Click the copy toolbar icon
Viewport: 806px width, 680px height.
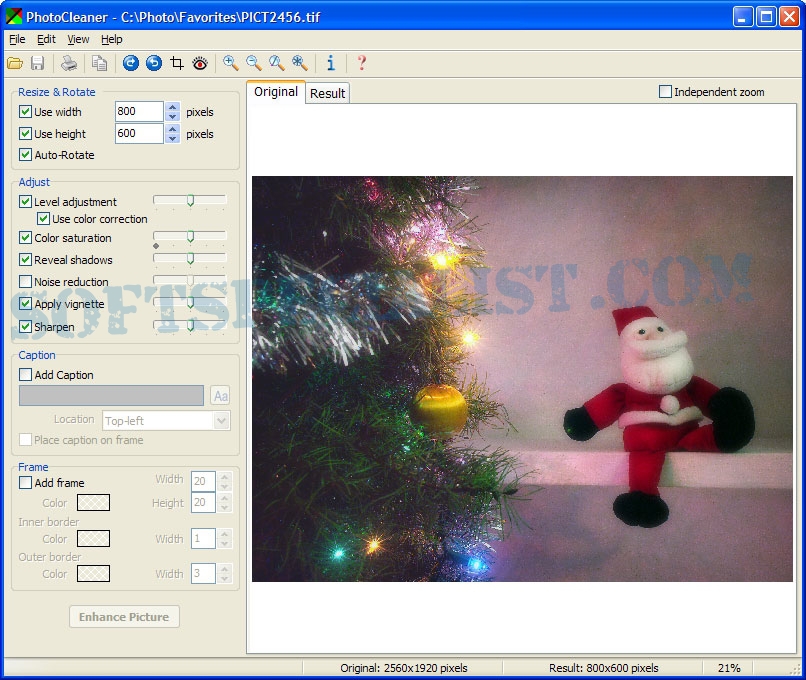point(99,64)
